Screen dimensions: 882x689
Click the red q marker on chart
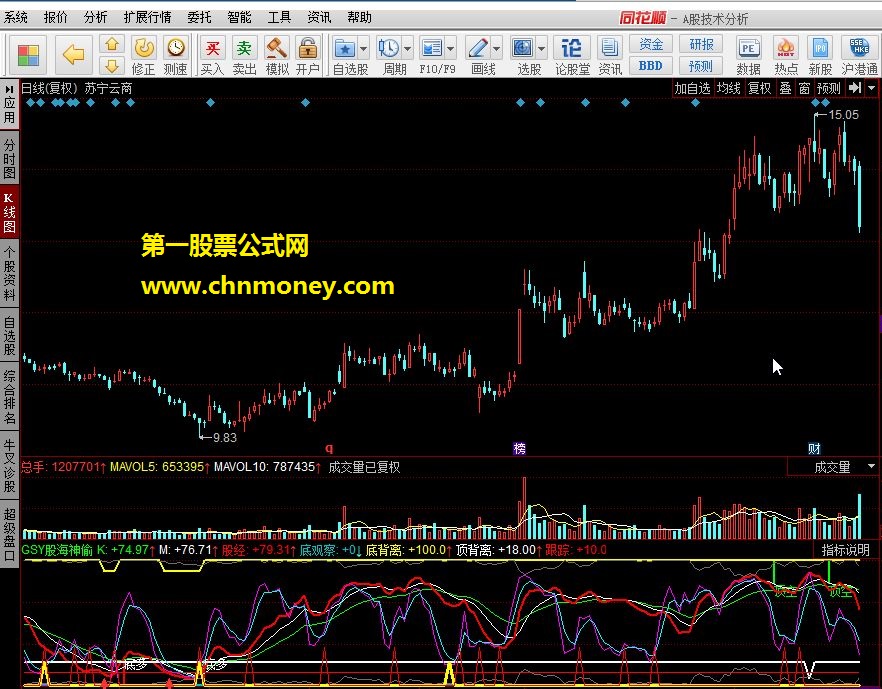[329, 448]
